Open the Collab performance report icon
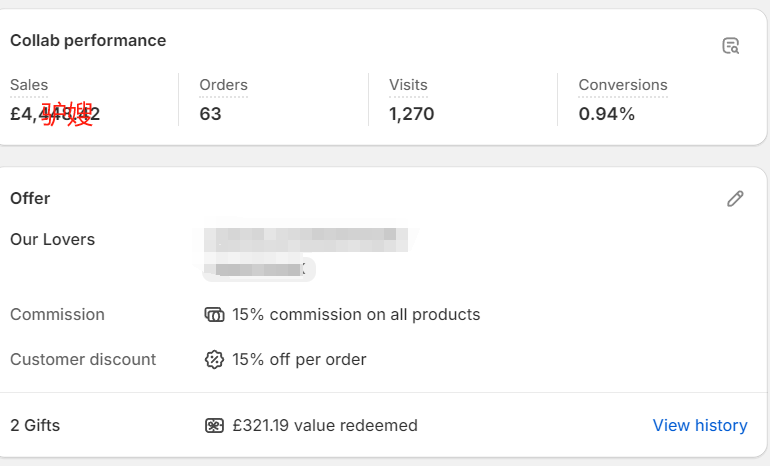This screenshot has width=770, height=466. (731, 46)
